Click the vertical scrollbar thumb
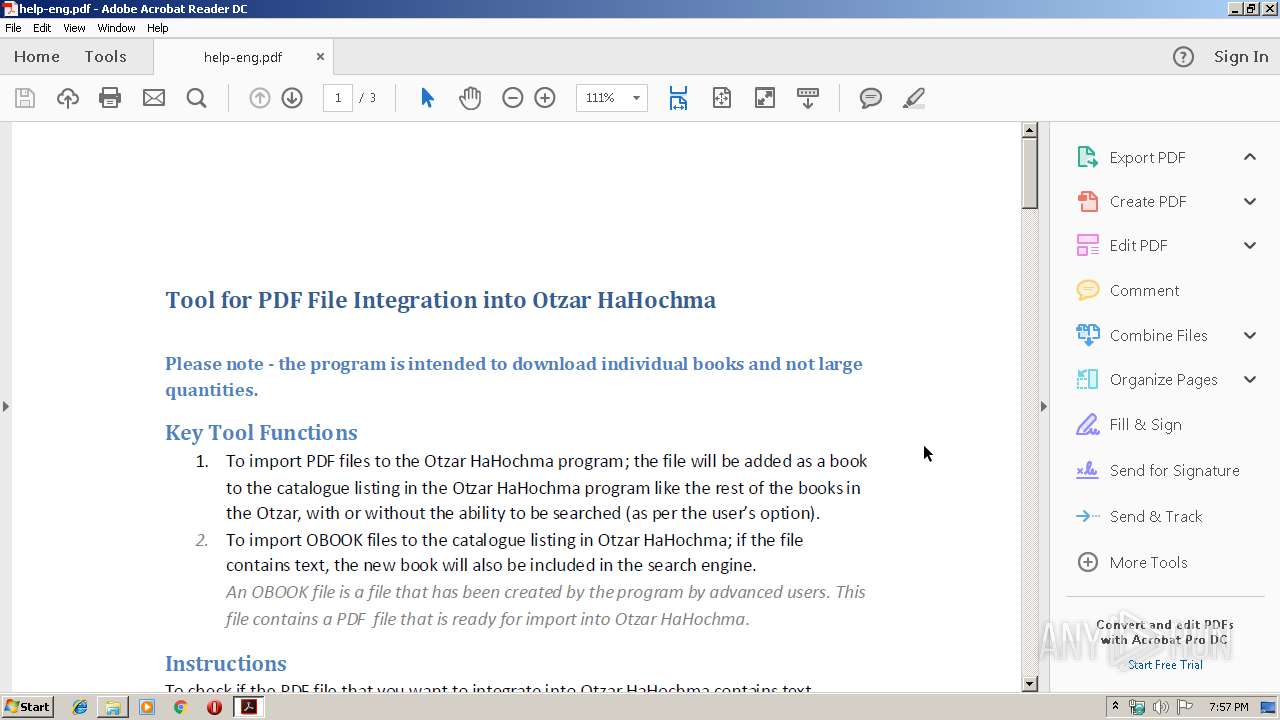This screenshot has width=1280, height=720. [x=1029, y=173]
